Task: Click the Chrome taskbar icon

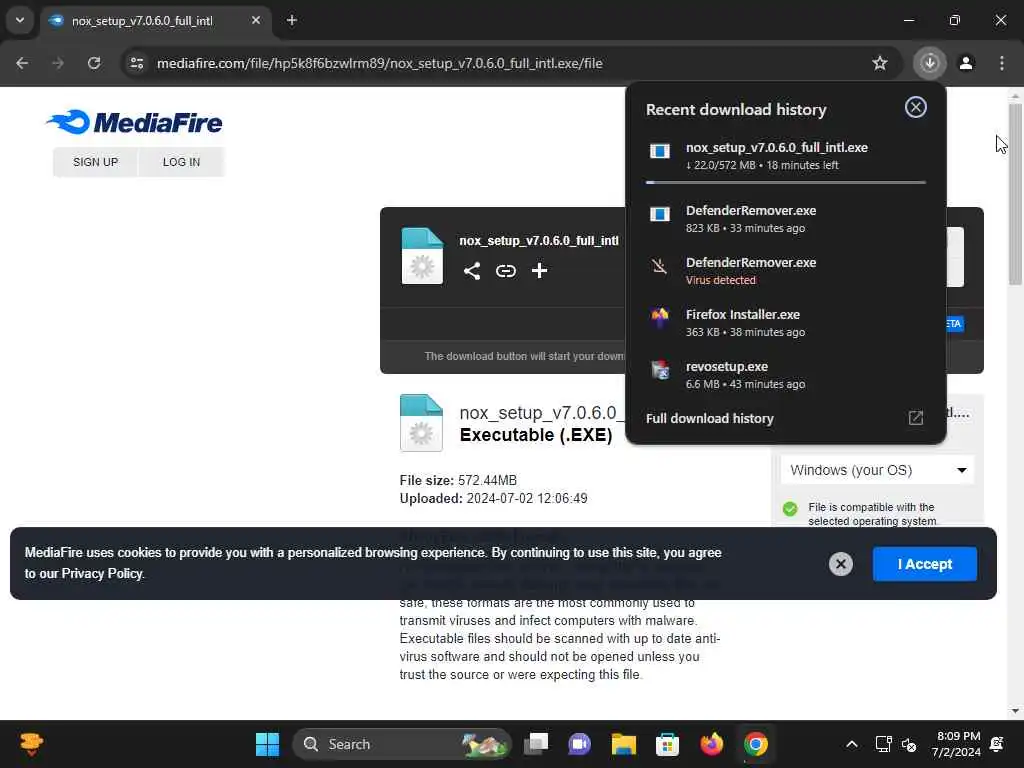Action: tap(756, 744)
